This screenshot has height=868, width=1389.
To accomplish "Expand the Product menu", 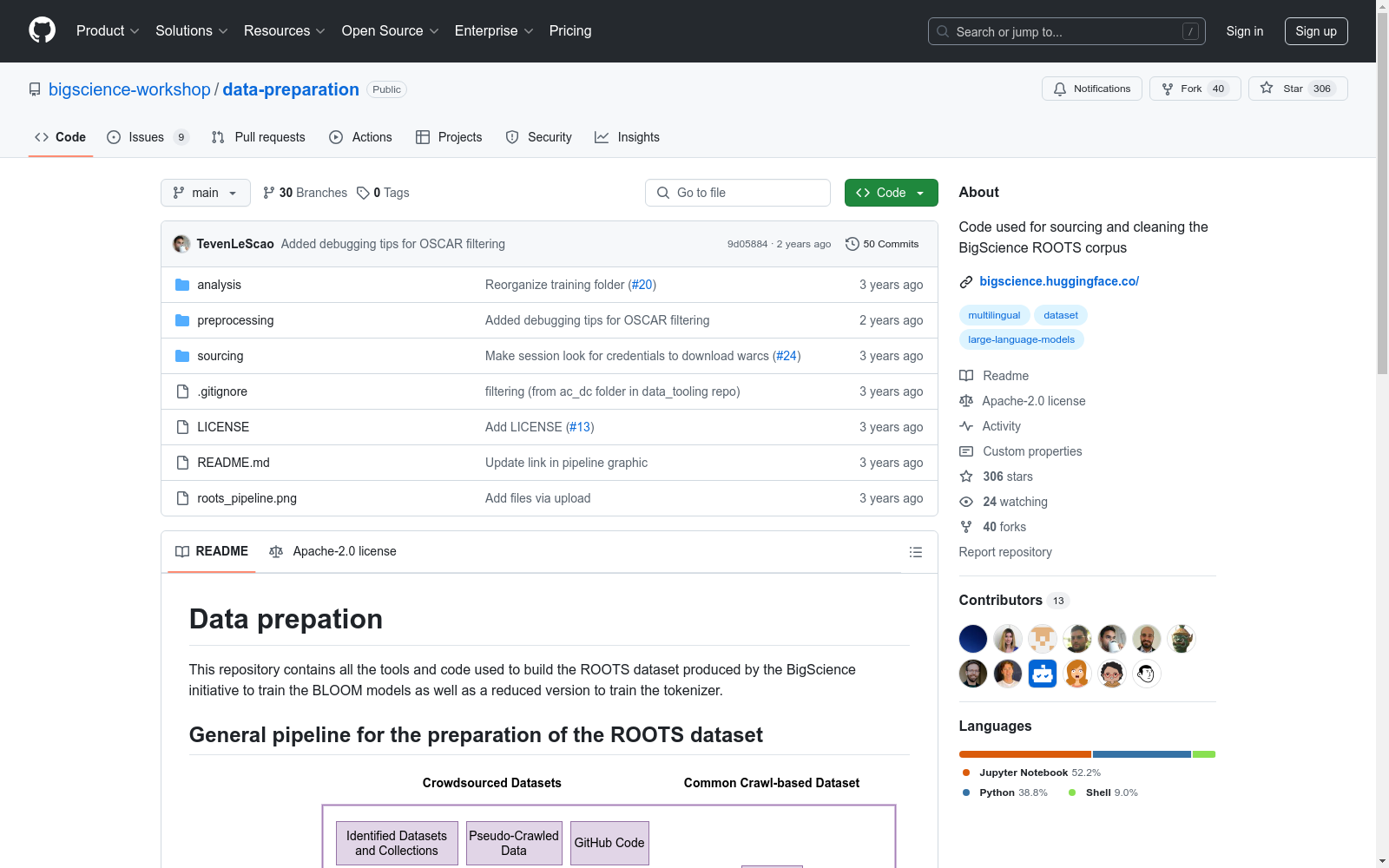I will [x=108, y=31].
